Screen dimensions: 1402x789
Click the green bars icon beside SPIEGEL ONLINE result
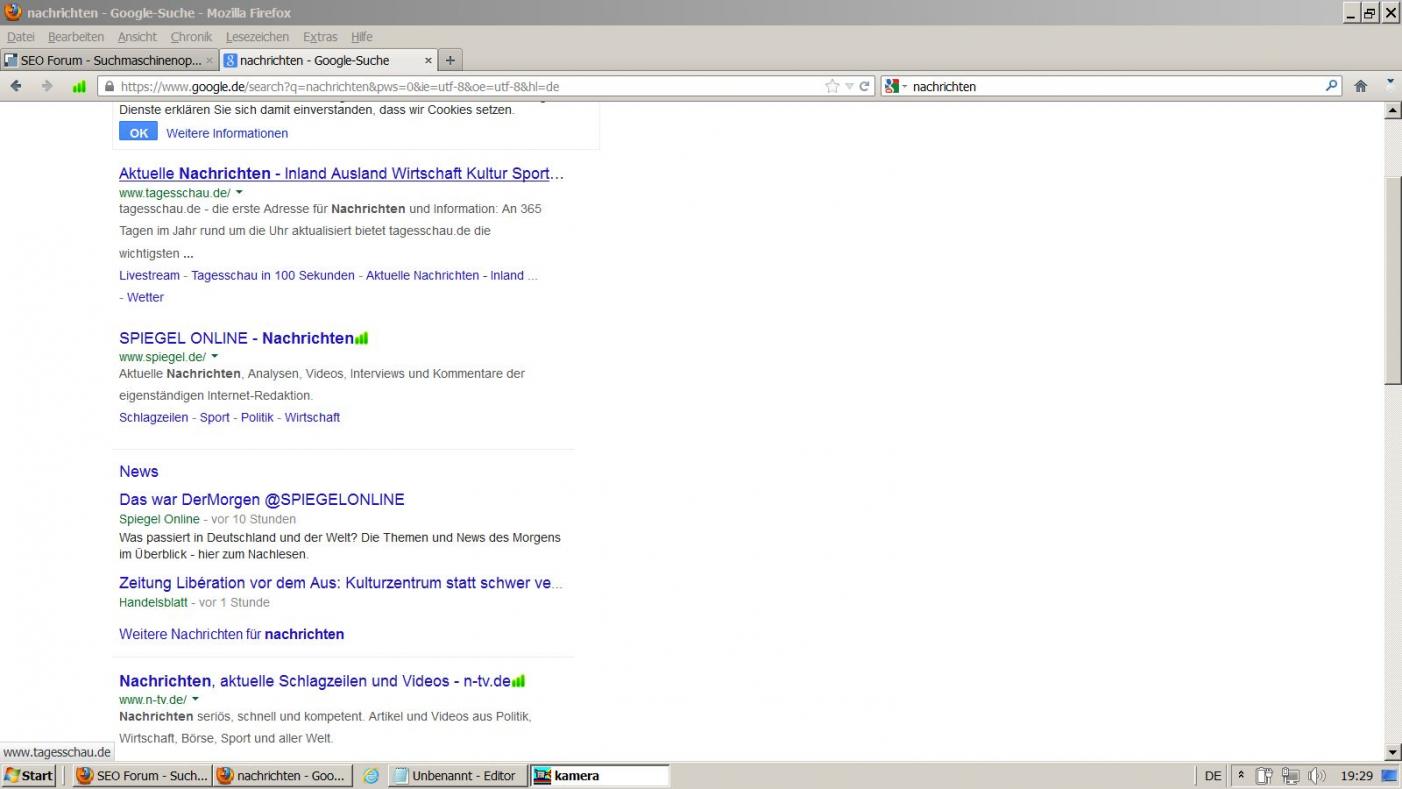[362, 338]
